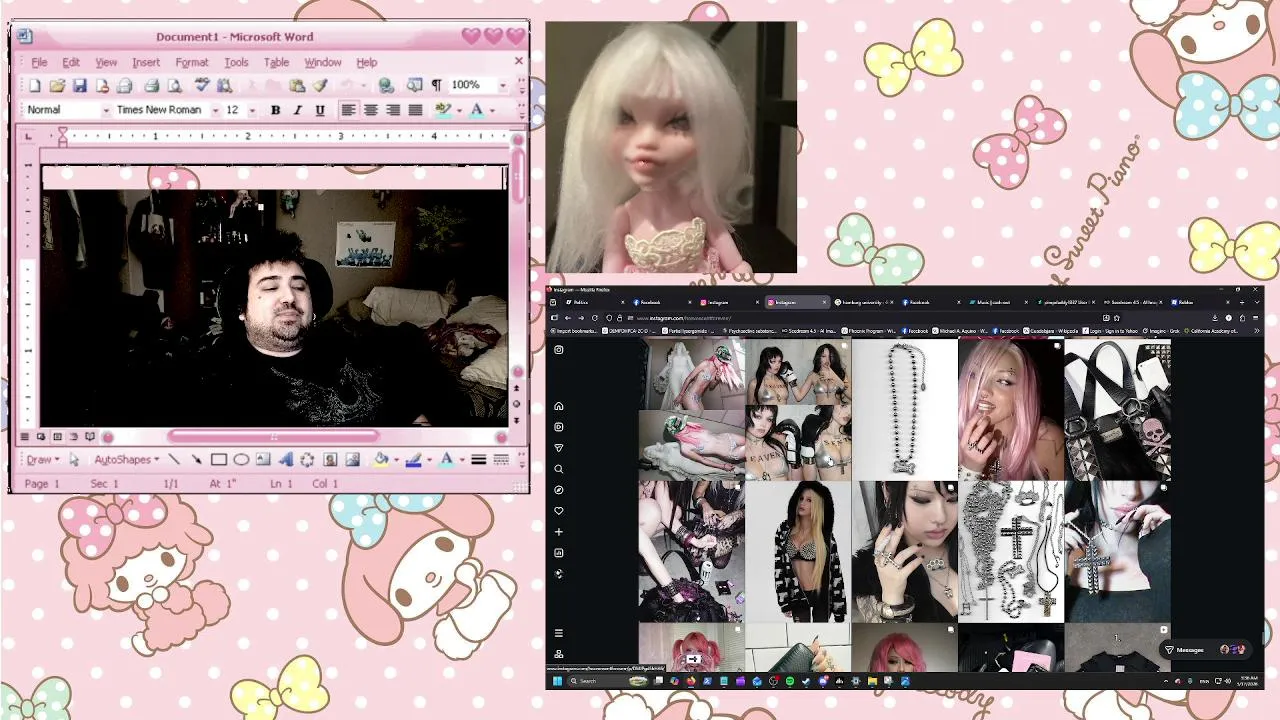
Task: Open the Tools menu in Word
Action: pos(236,62)
